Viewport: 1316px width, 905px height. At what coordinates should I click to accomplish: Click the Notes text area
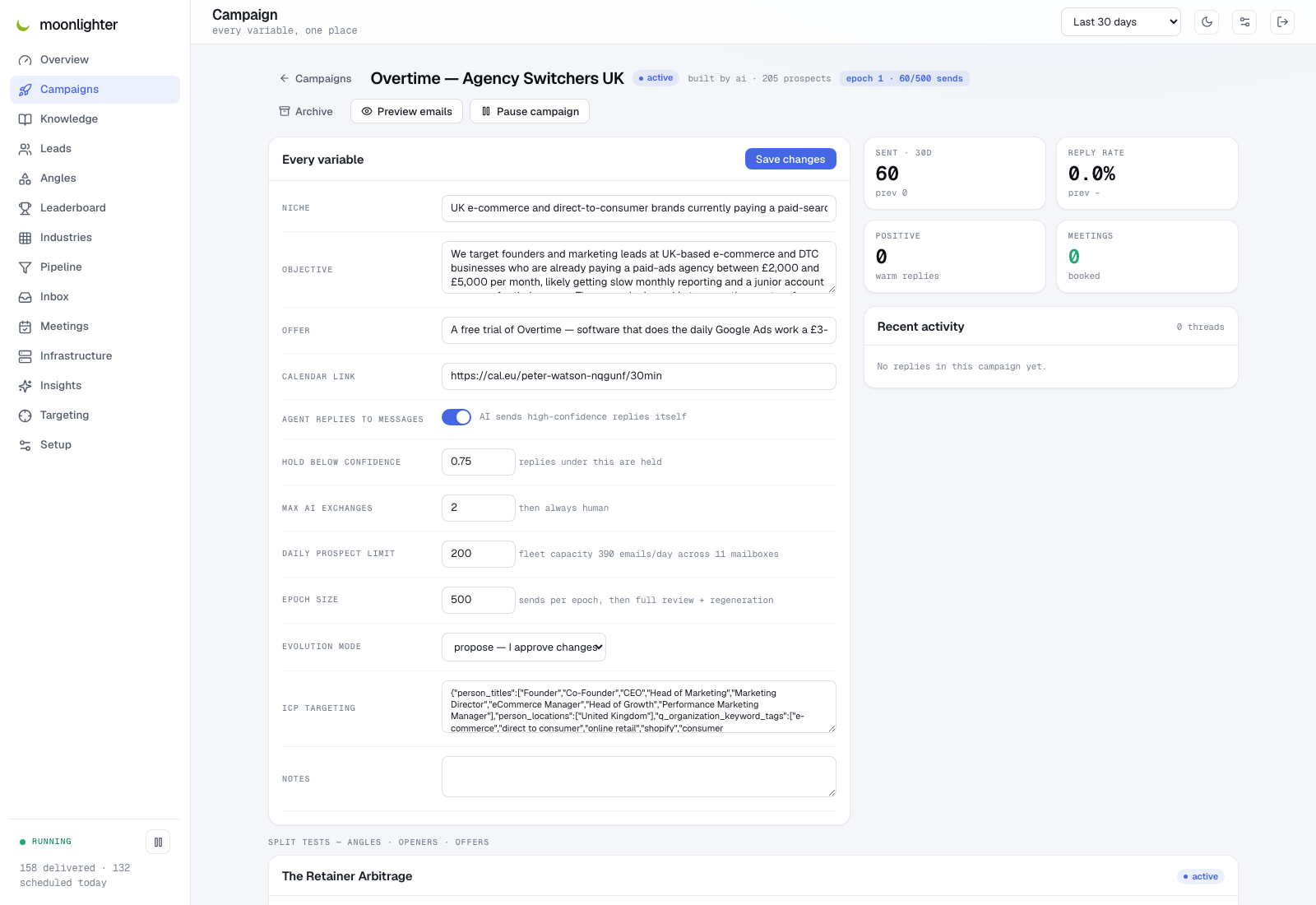click(x=639, y=777)
